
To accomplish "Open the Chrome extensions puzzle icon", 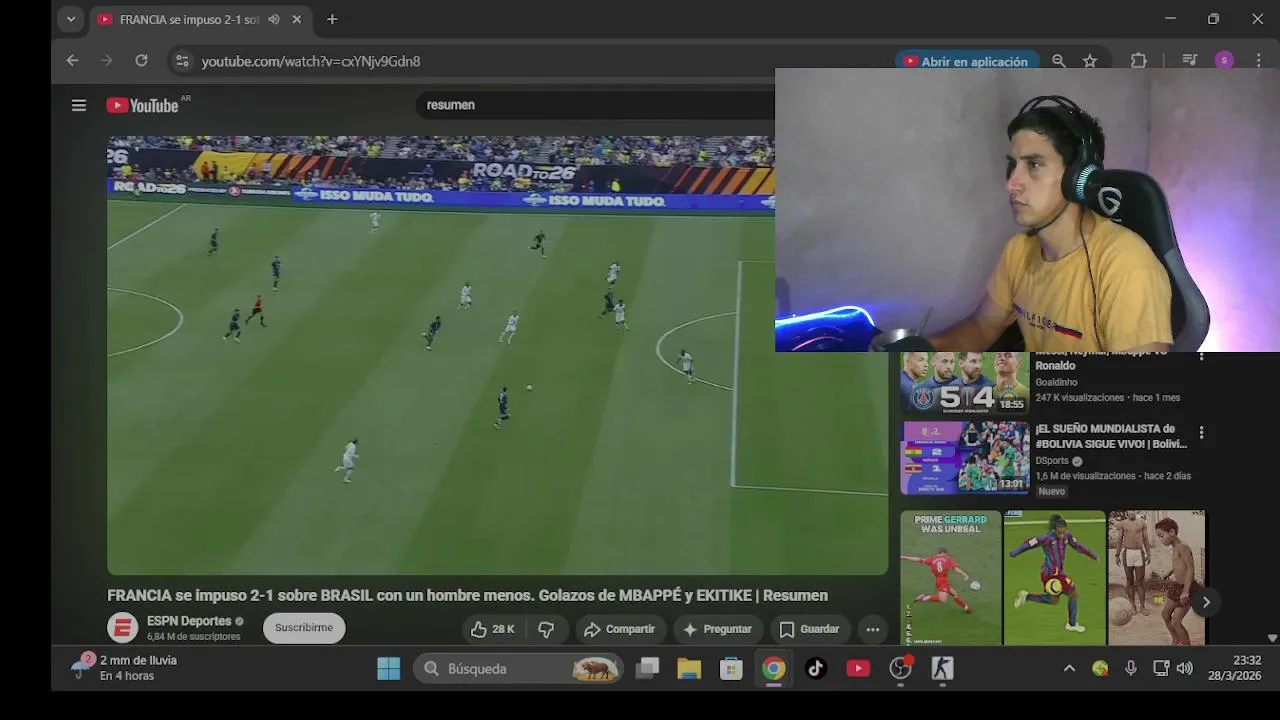I will click(x=1138, y=61).
